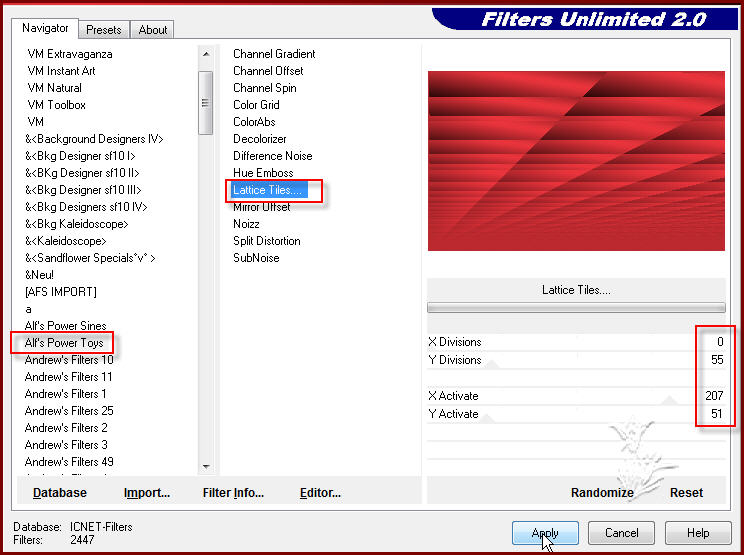The height and width of the screenshot is (555, 744).
Task: Reset the filter parameters
Action: 686,492
